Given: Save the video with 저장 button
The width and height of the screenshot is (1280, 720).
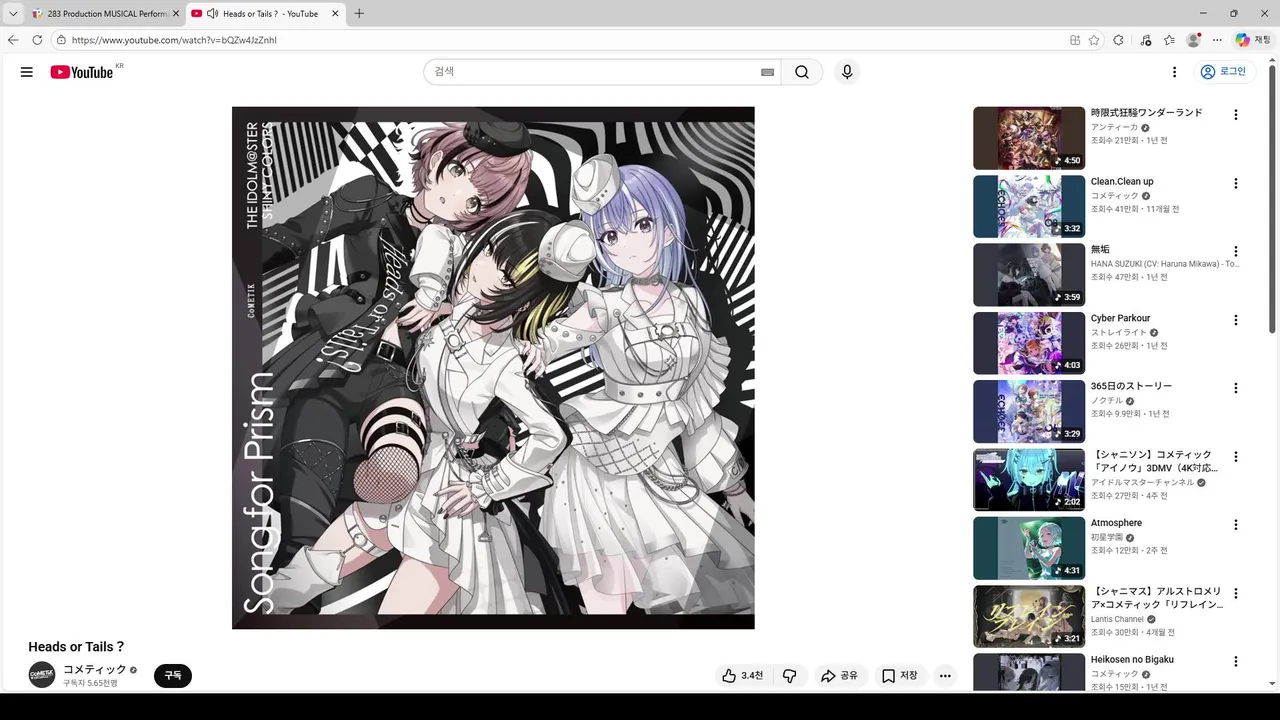Looking at the screenshot, I should click(x=899, y=676).
